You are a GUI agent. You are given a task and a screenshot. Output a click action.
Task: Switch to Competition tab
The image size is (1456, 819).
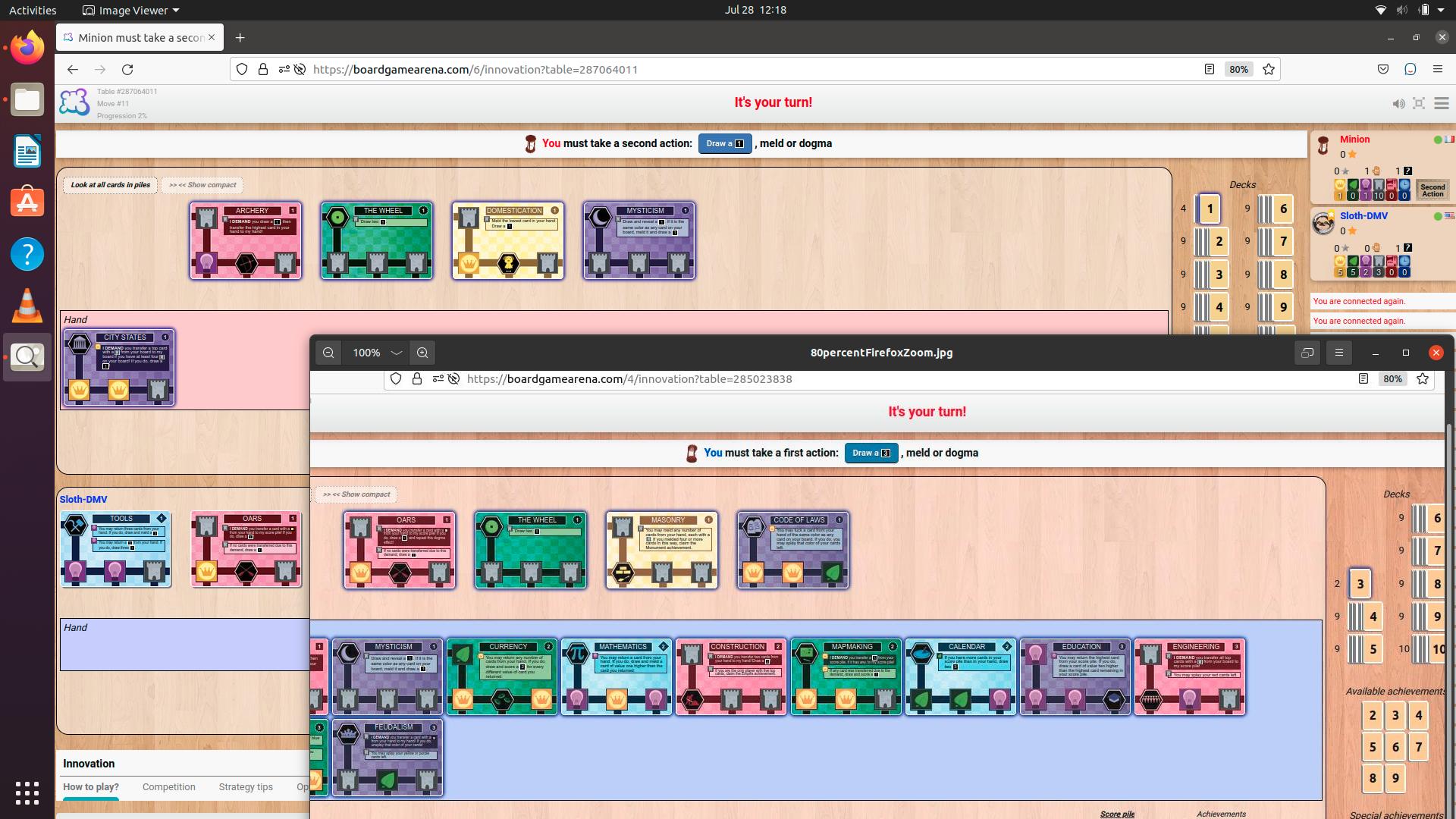coord(169,787)
